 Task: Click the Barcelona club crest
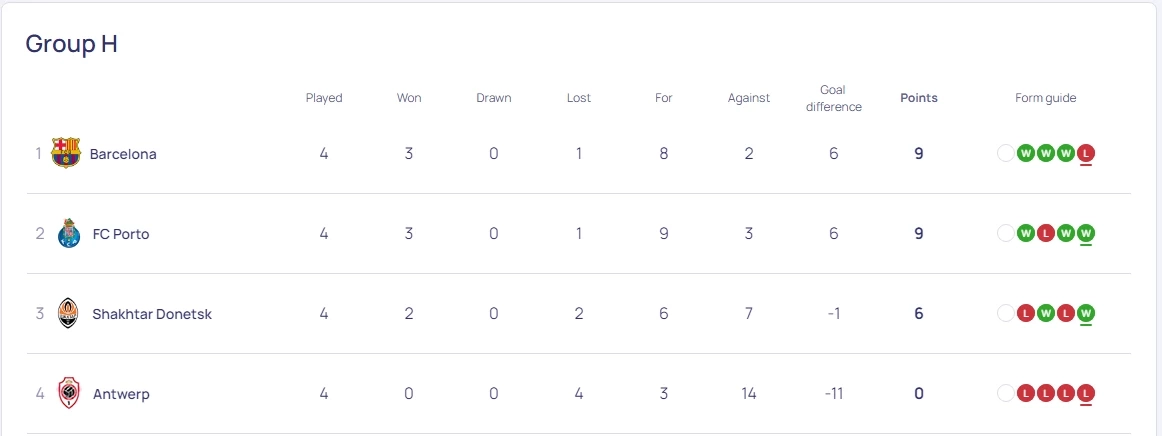65,153
